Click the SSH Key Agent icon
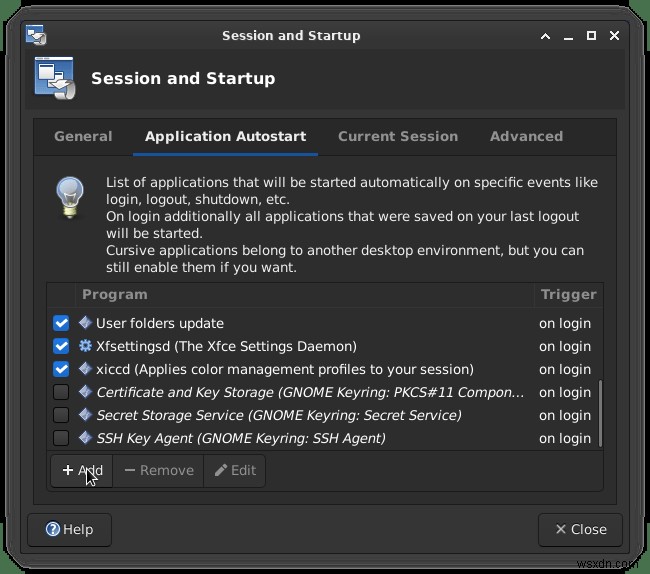 [85, 438]
